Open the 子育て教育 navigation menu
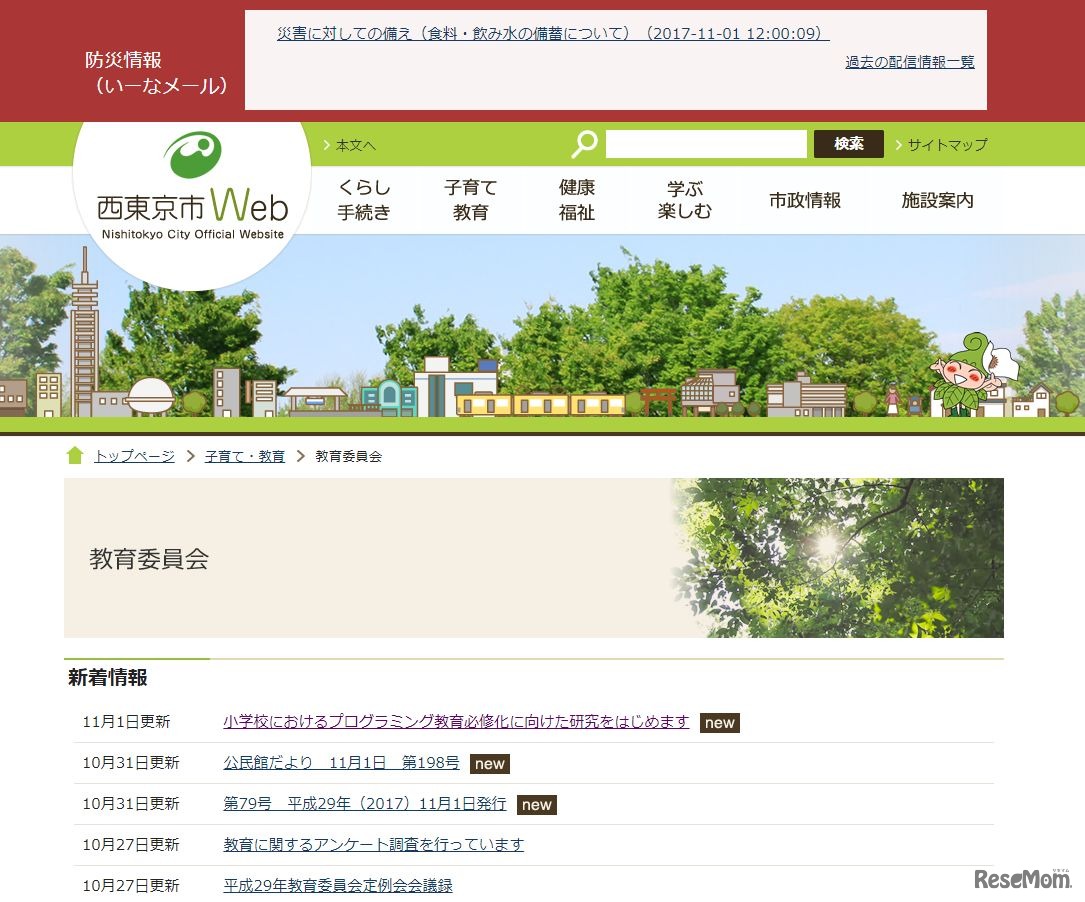This screenshot has height=902, width=1085. point(471,197)
